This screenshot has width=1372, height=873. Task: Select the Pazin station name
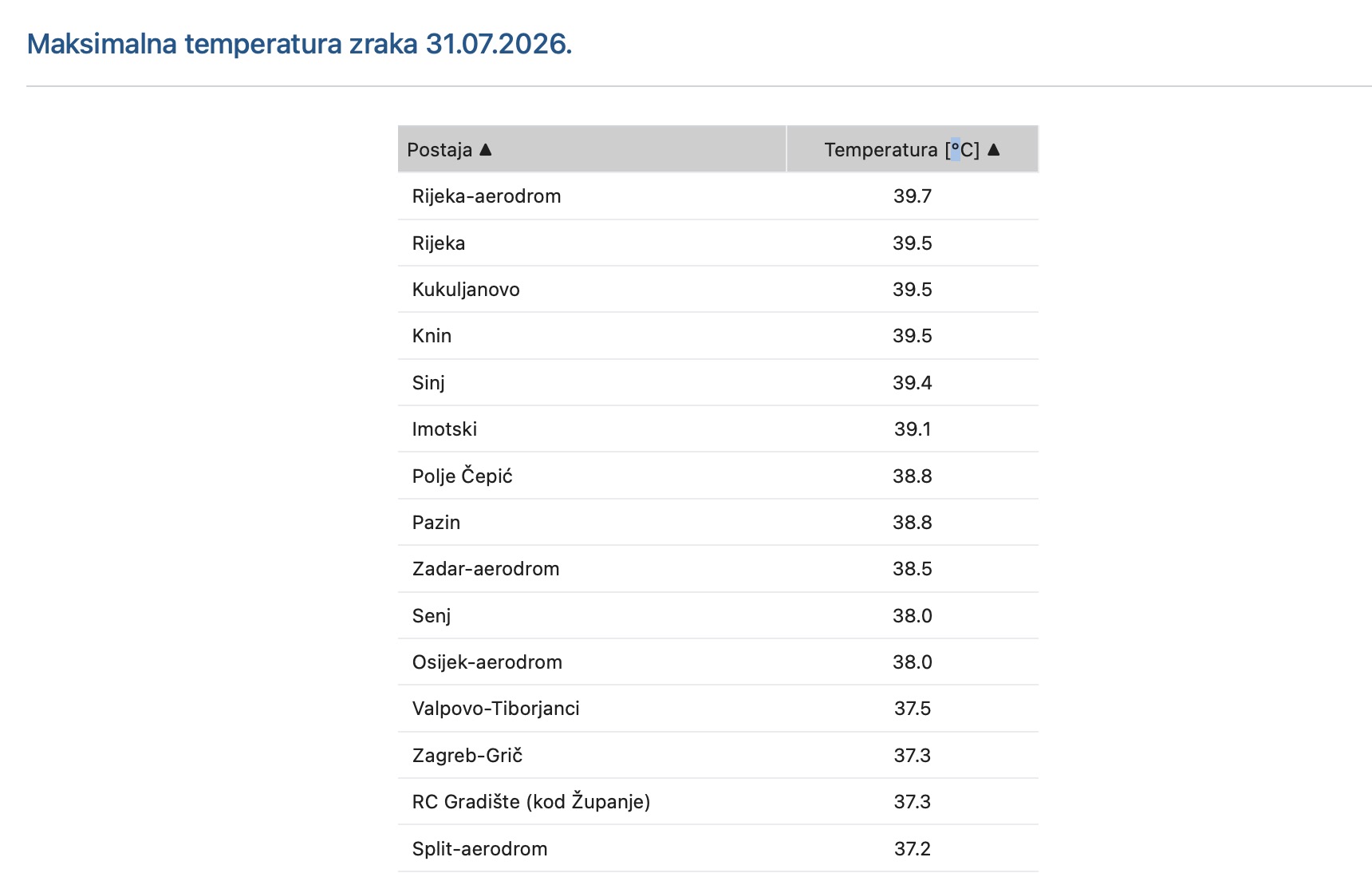click(x=436, y=523)
